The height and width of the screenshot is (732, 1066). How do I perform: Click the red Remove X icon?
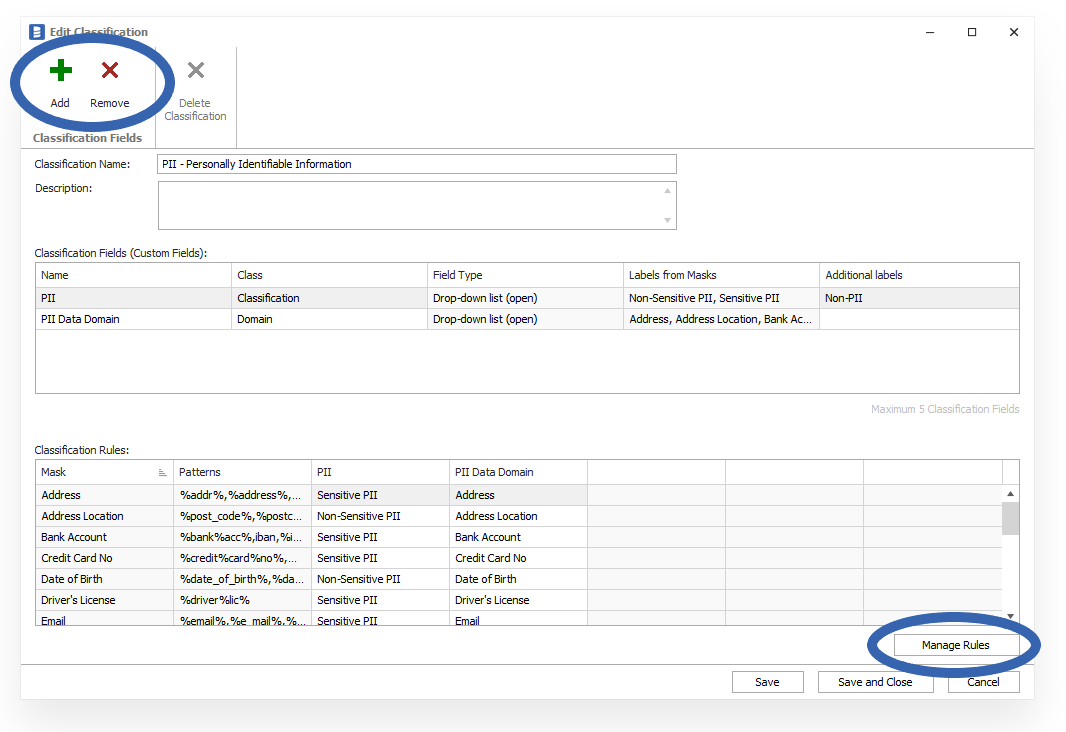pos(110,71)
